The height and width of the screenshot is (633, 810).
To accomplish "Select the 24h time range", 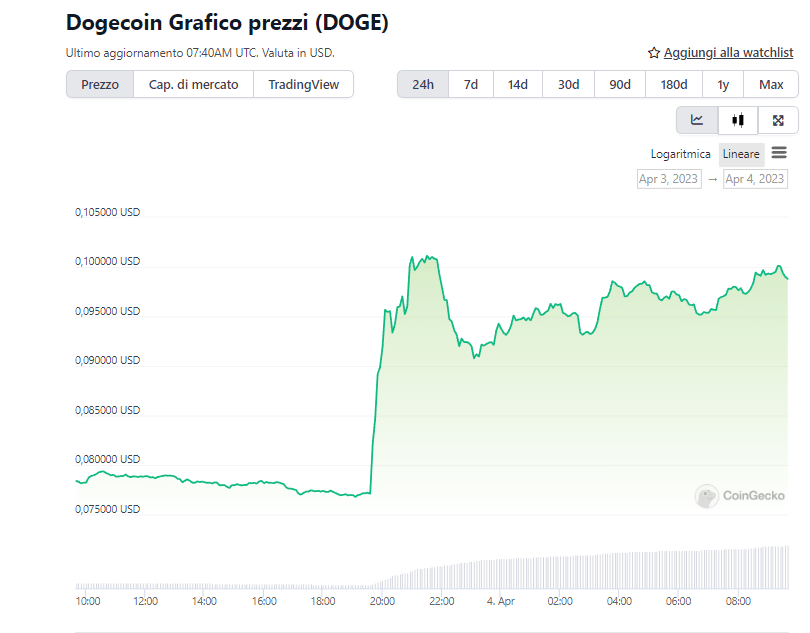I will tap(423, 84).
